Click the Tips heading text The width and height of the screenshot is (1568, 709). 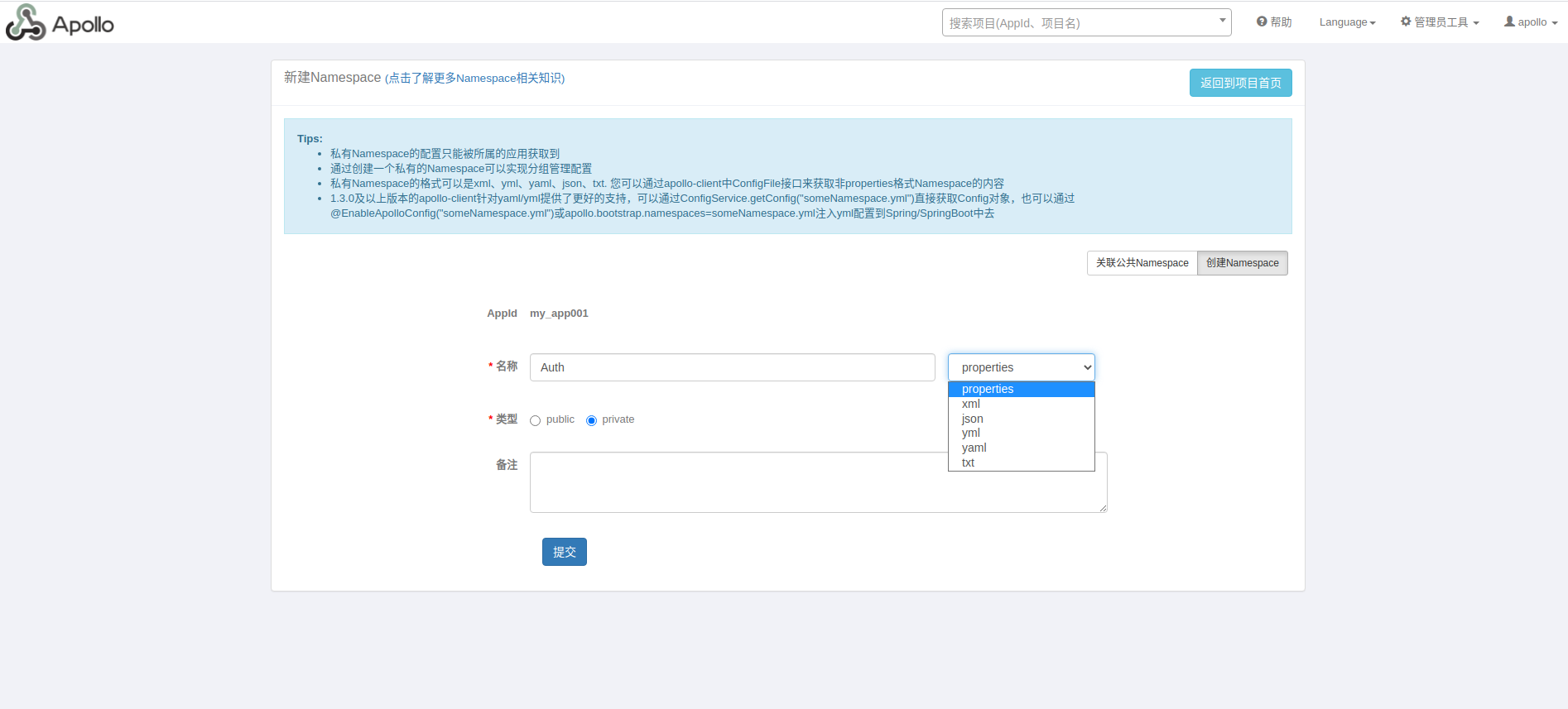[310, 139]
